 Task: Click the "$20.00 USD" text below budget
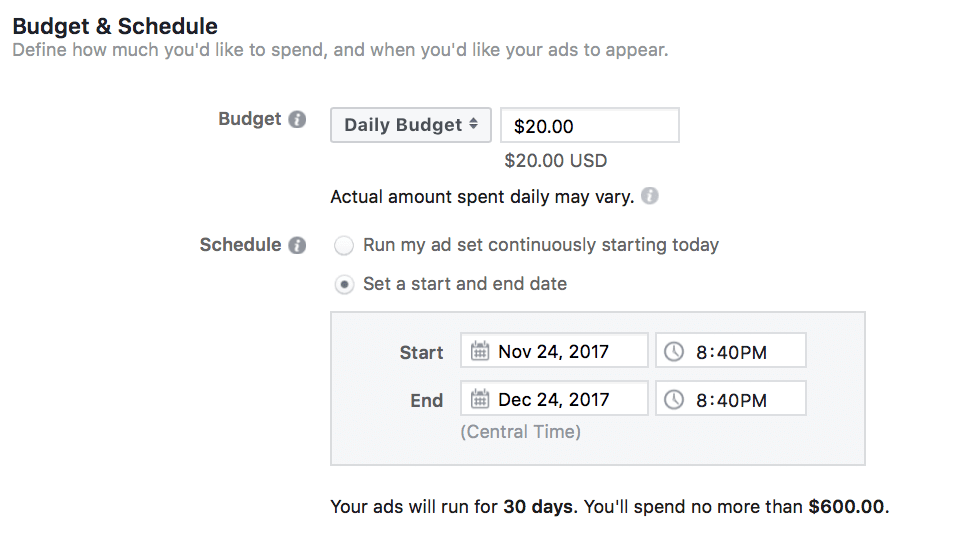click(555, 160)
